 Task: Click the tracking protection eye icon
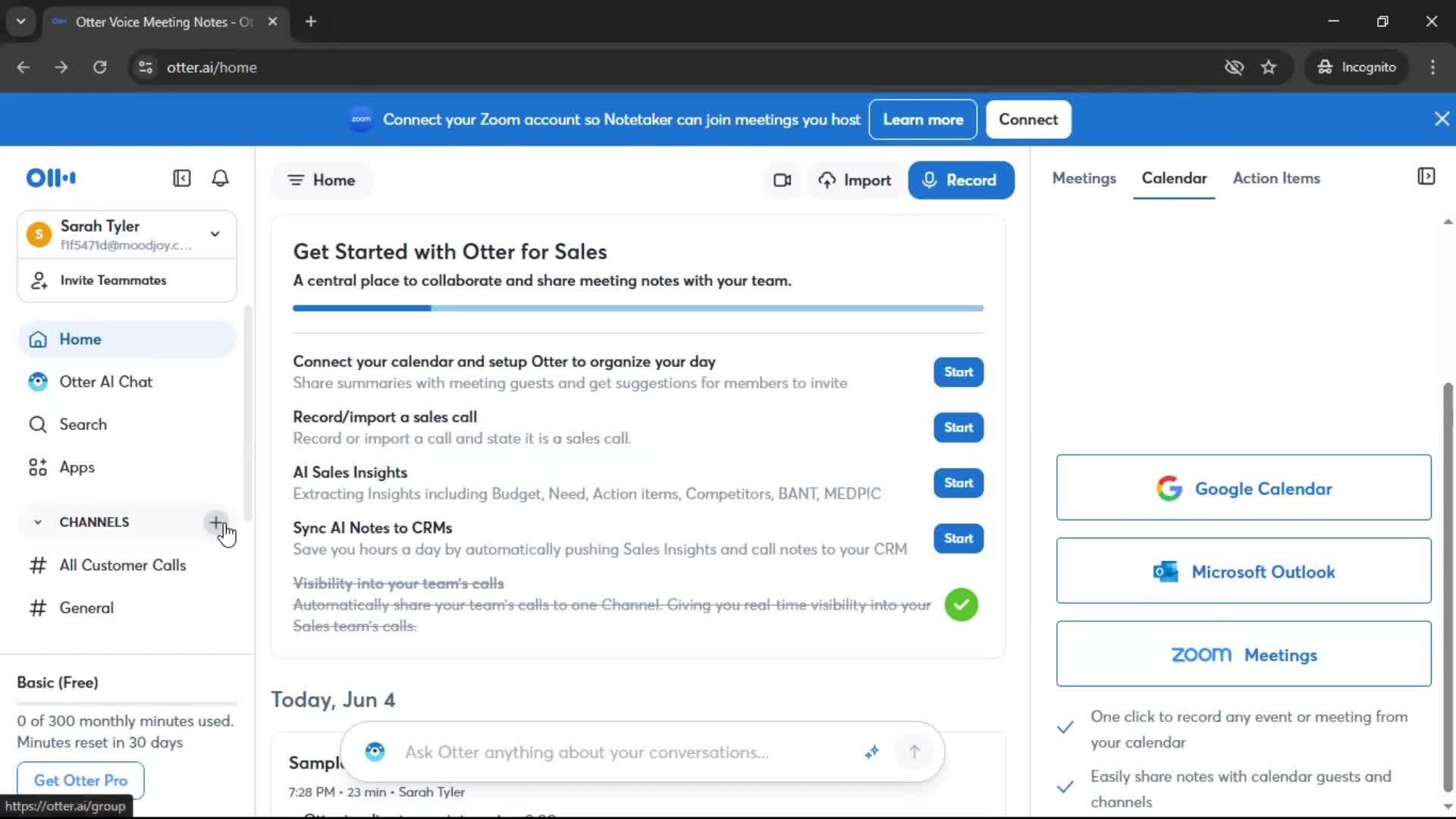click(1234, 67)
